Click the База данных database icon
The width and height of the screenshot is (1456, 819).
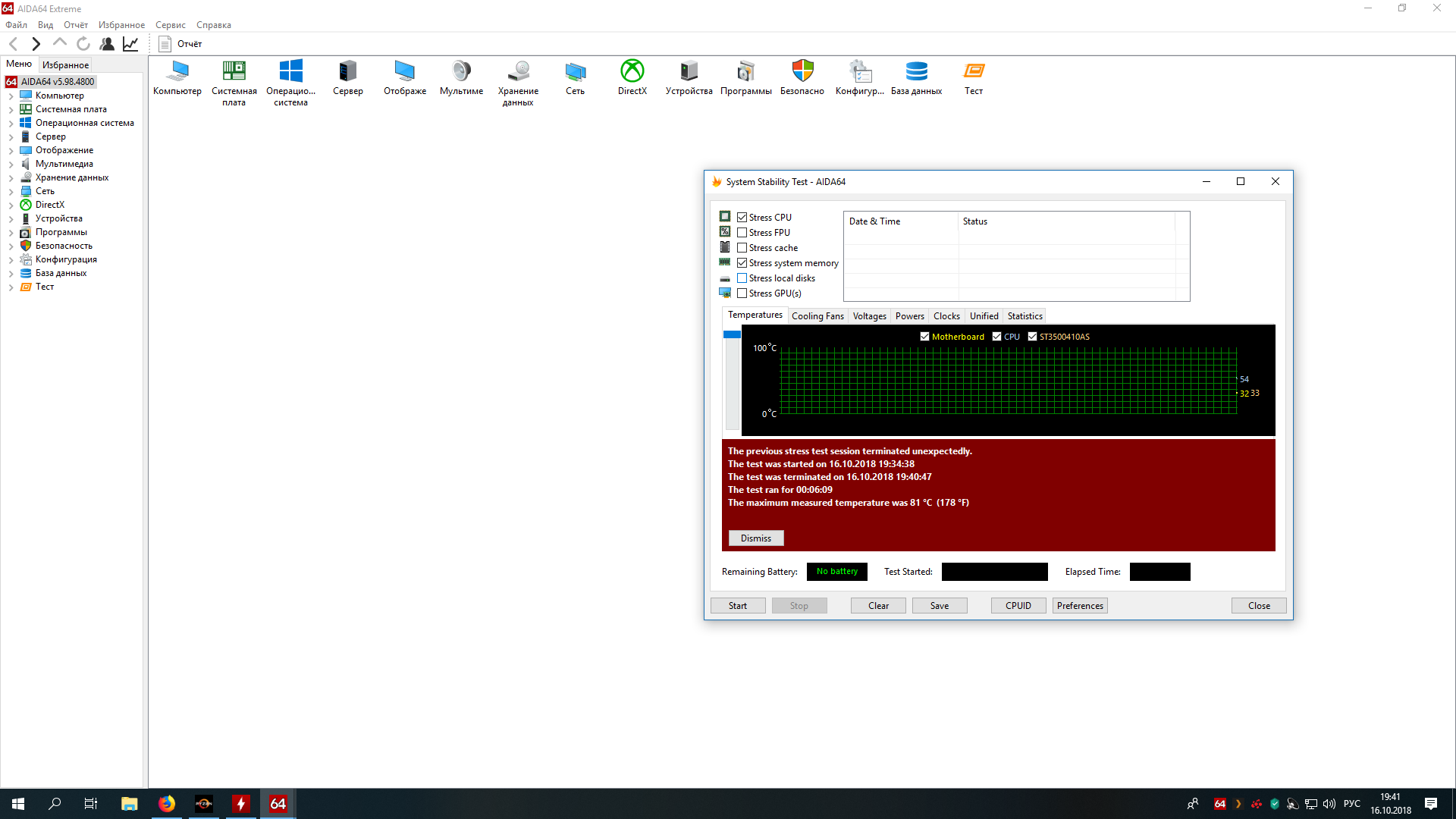916,72
